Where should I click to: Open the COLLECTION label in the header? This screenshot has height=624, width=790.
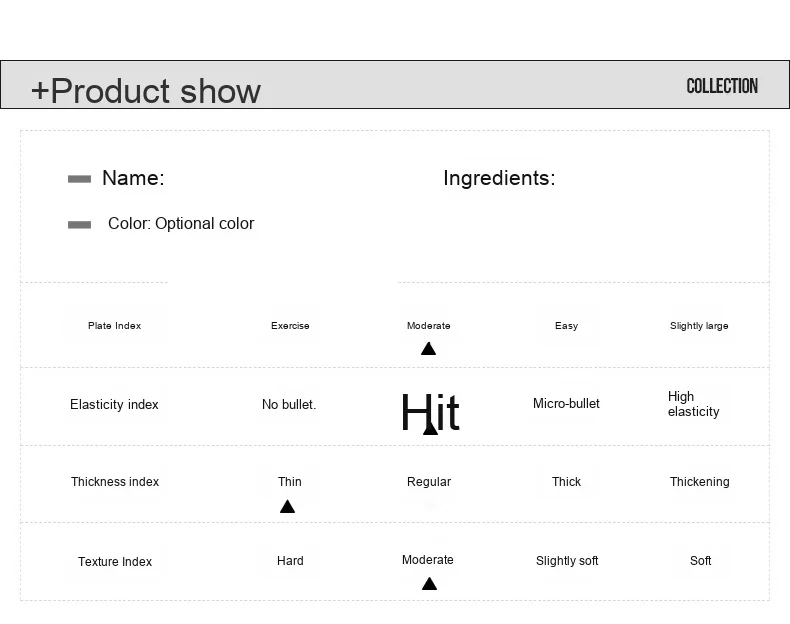[722, 86]
